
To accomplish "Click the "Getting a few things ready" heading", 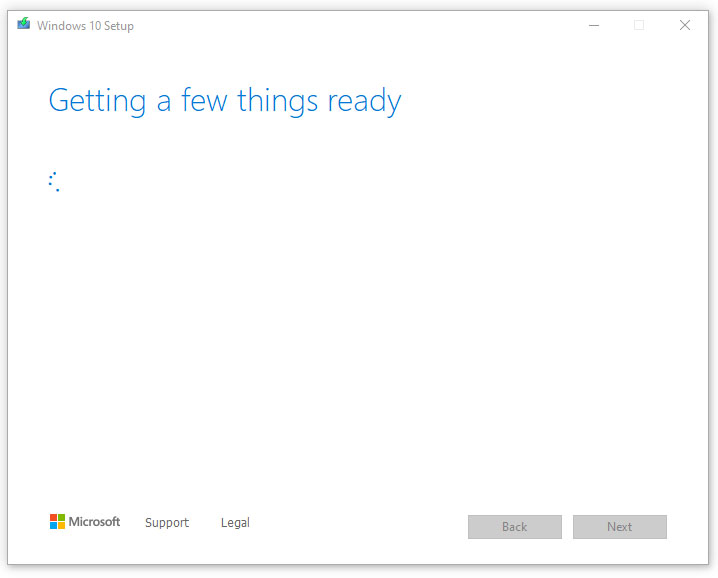I will coord(225,100).
